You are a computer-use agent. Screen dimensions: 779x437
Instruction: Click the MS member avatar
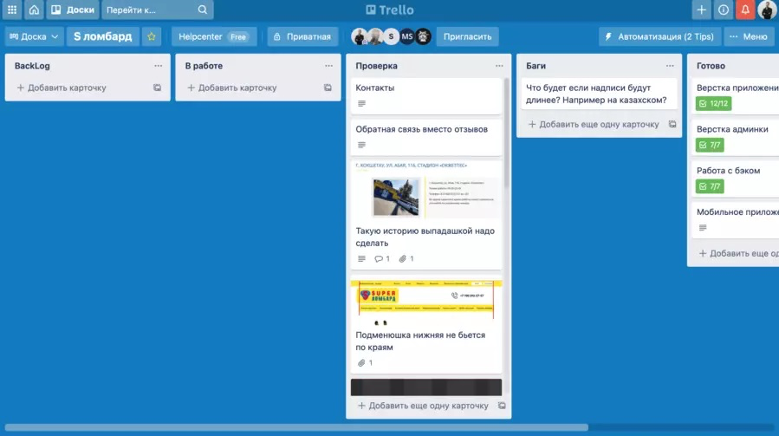(407, 37)
